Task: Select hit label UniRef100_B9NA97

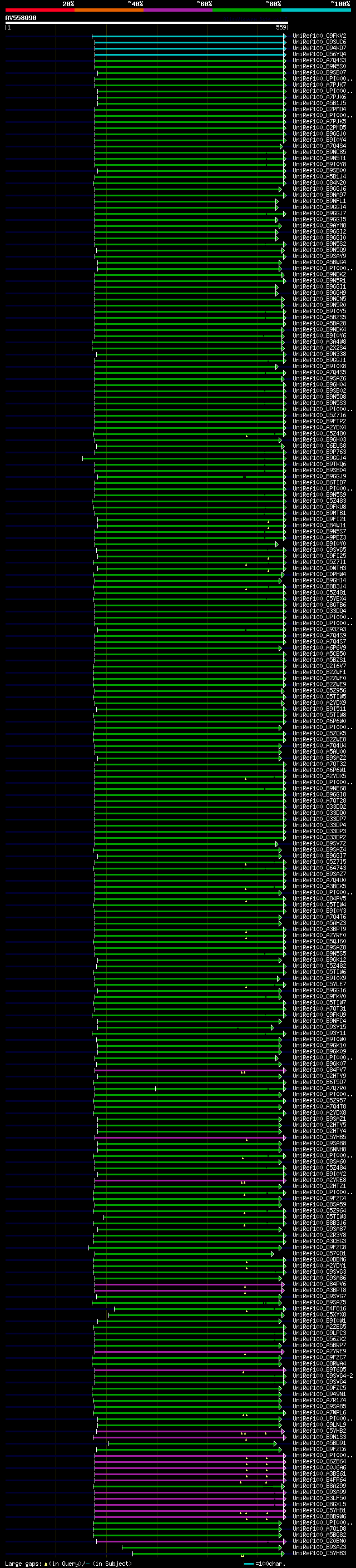Action: [319, 195]
